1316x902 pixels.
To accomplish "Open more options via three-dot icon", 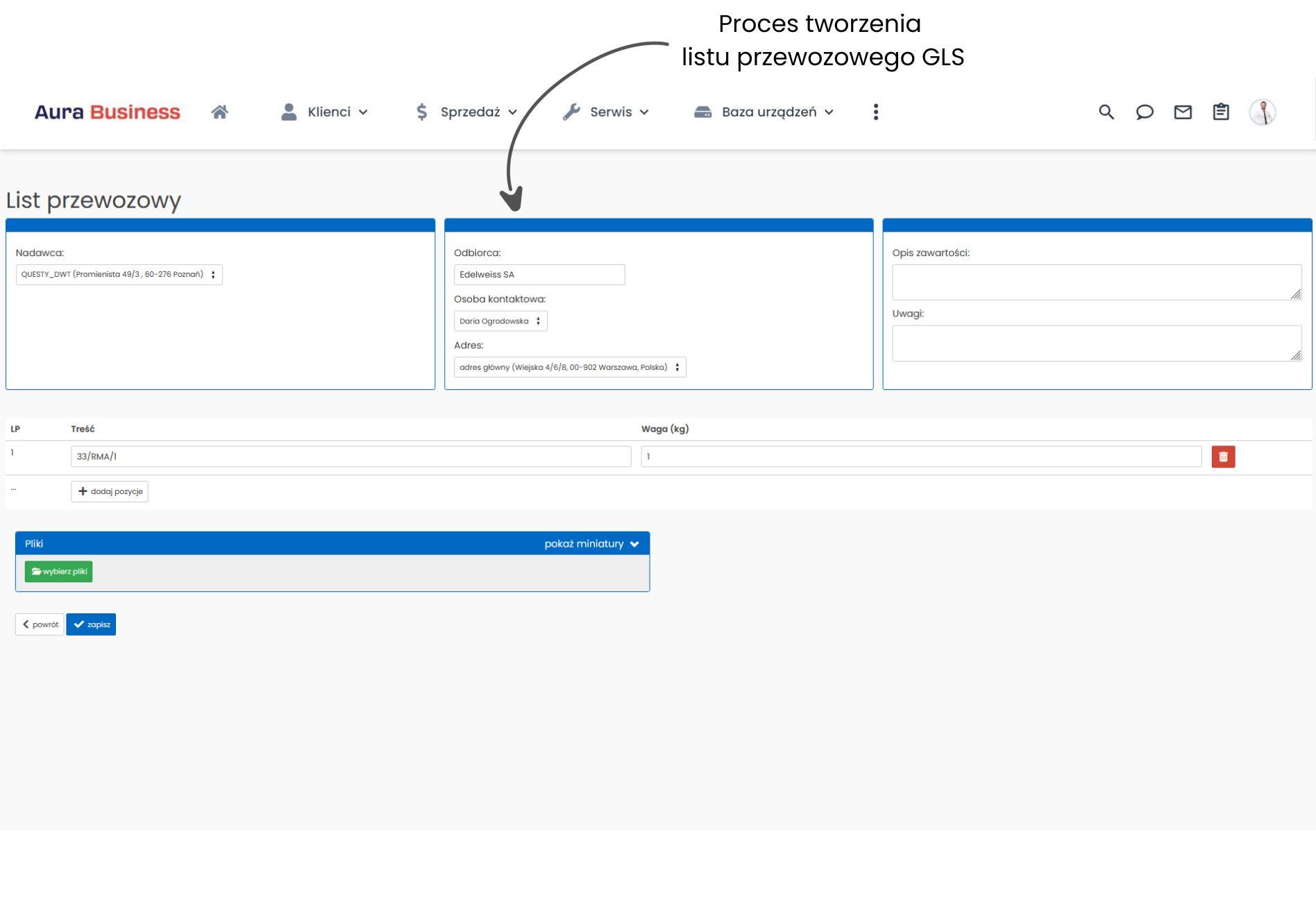I will 876,112.
